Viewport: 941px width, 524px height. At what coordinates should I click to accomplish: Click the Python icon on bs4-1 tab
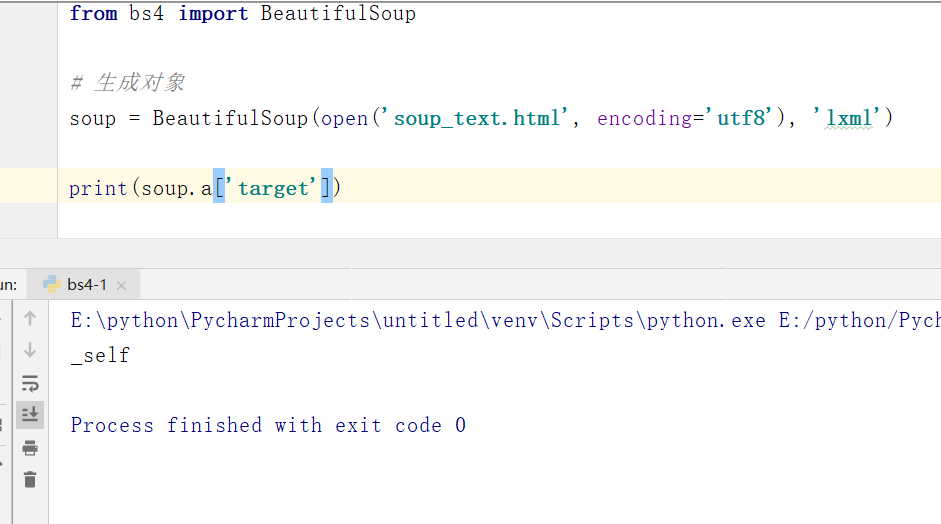tap(52, 285)
